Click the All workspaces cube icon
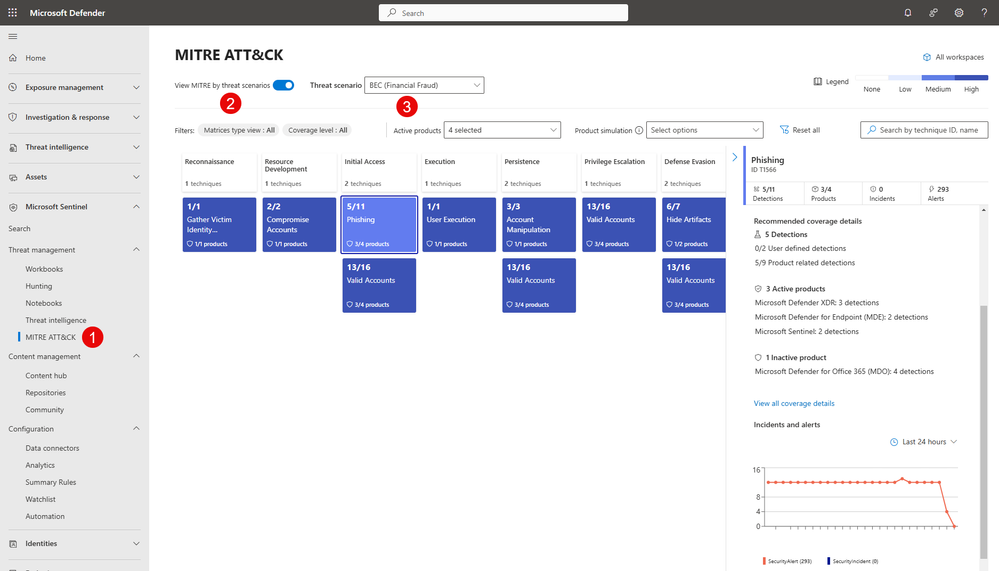 click(927, 57)
